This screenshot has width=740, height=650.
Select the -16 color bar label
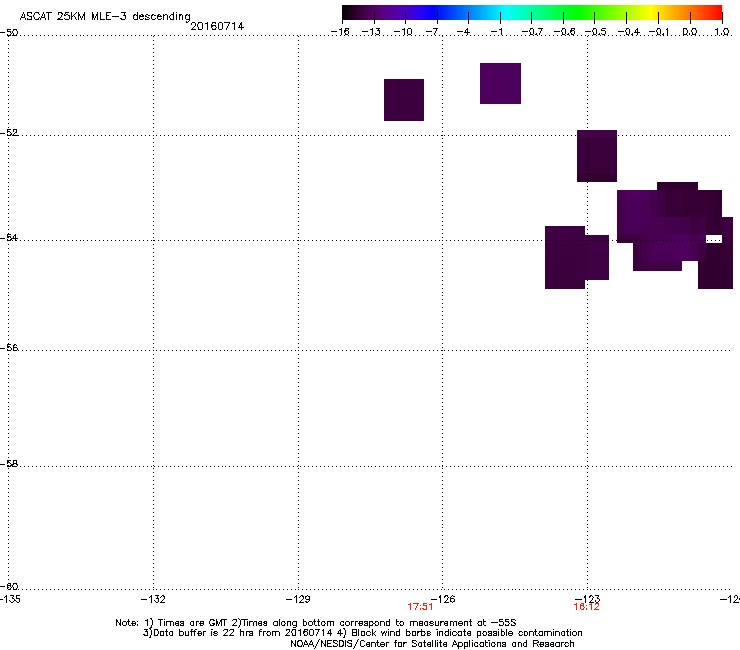tap(340, 32)
